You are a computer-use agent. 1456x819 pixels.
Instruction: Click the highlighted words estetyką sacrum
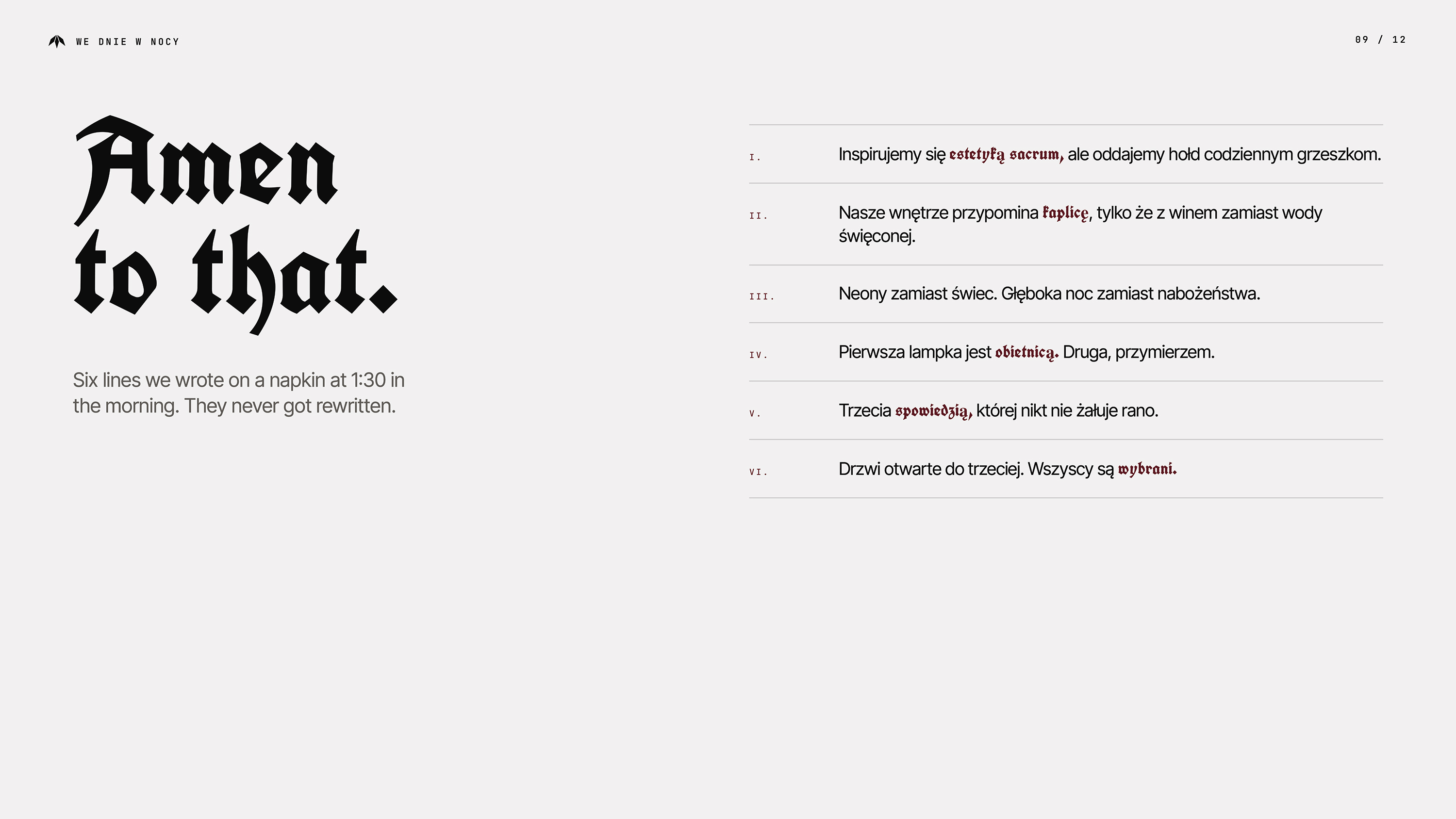pyautogui.click(x=1006, y=155)
